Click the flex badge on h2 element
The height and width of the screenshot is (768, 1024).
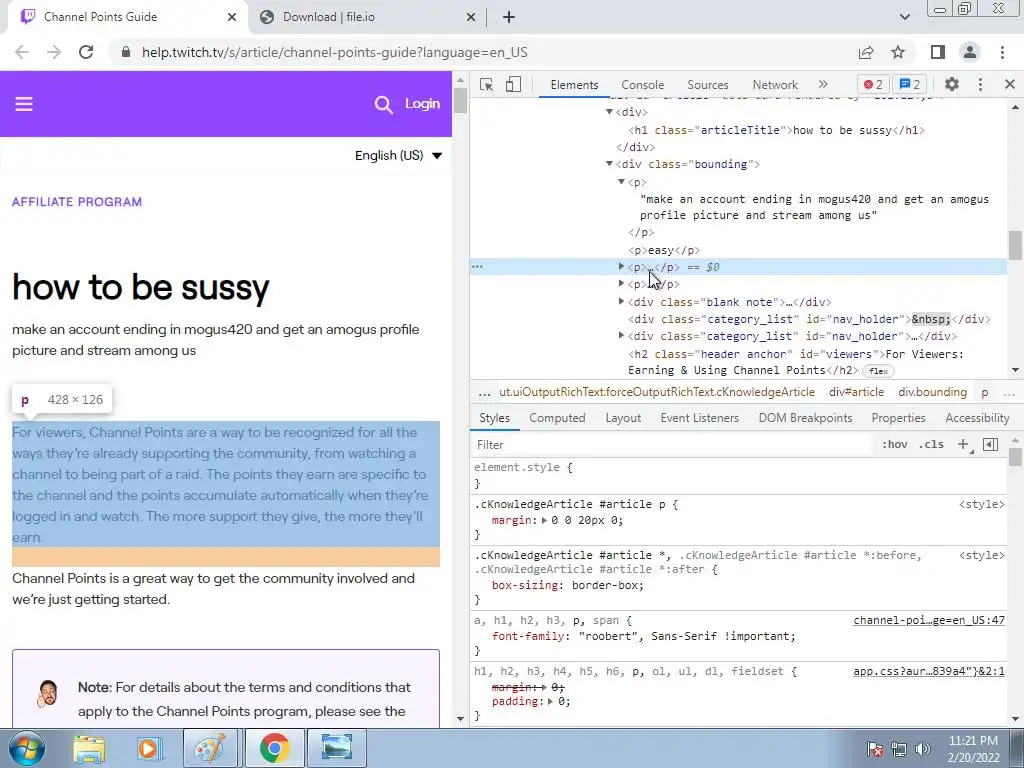pyautogui.click(x=878, y=371)
